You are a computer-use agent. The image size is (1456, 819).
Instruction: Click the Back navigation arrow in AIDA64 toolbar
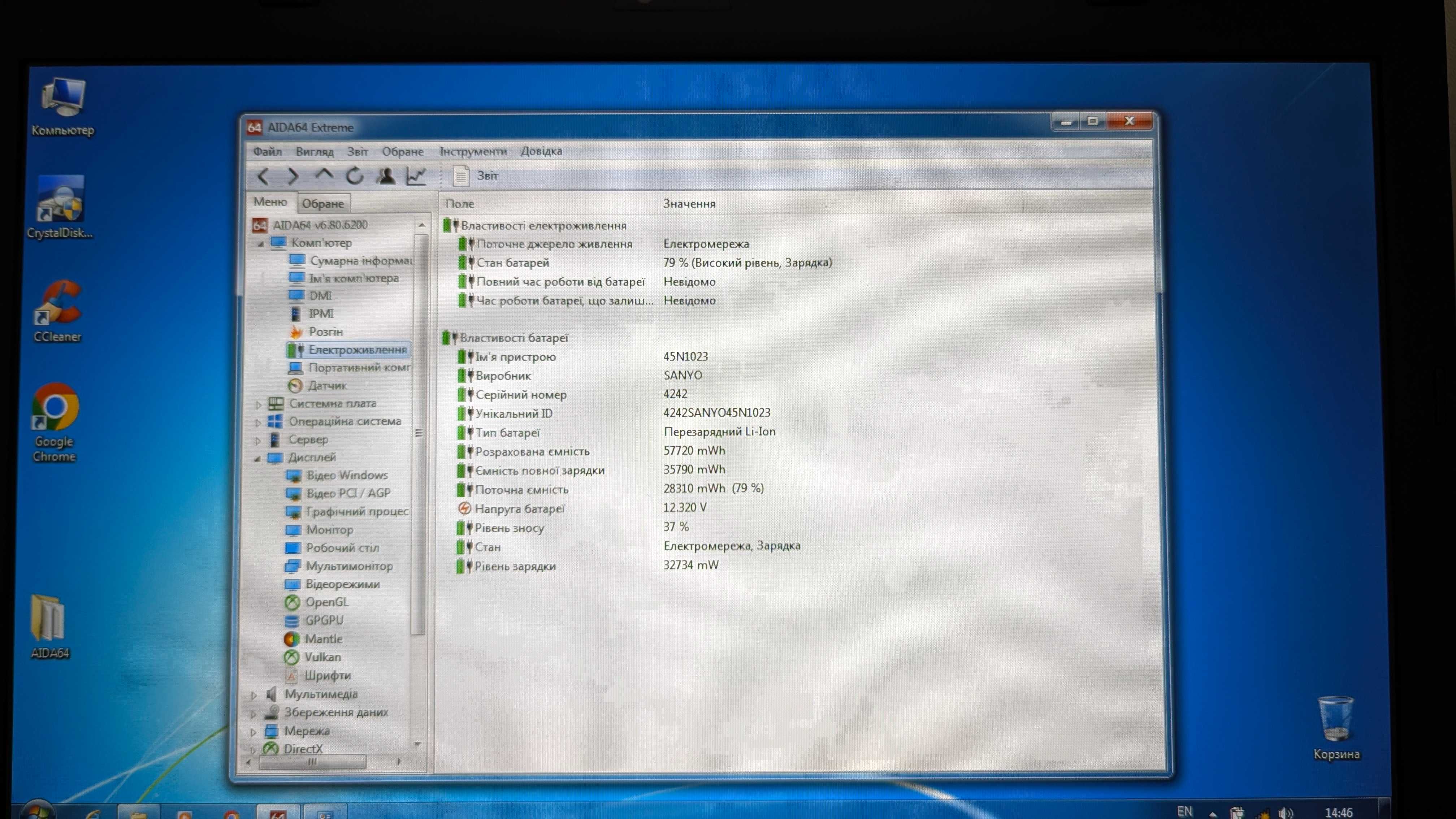coord(263,176)
